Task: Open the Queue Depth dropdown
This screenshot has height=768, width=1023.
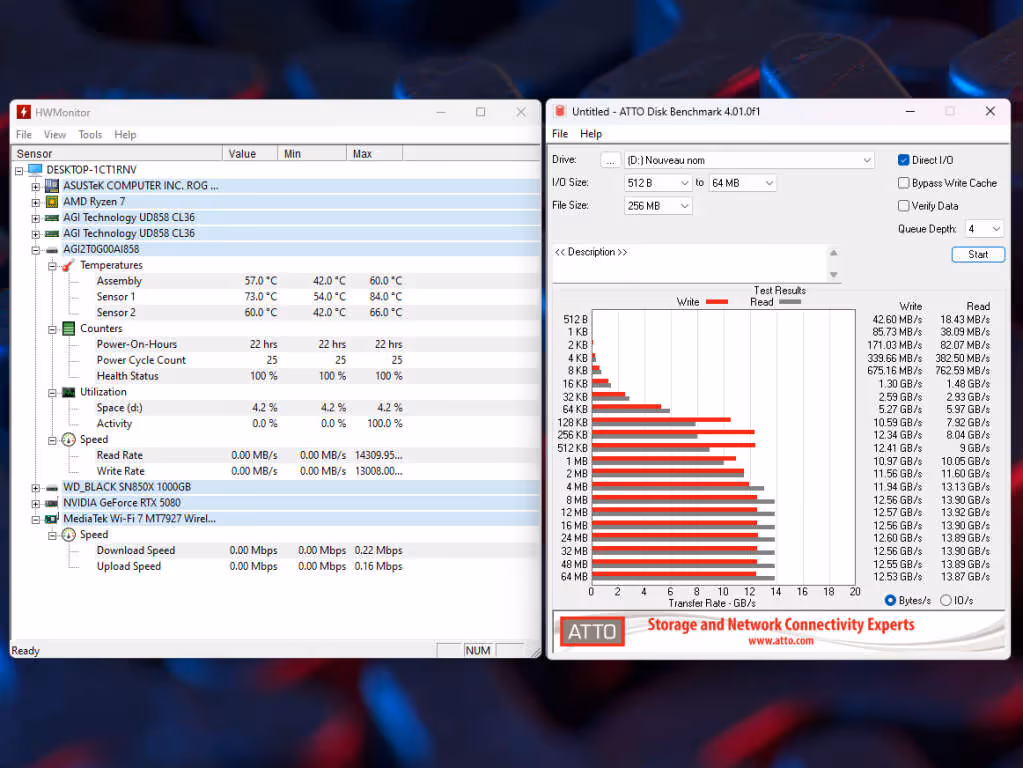Action: pyautogui.click(x=983, y=229)
